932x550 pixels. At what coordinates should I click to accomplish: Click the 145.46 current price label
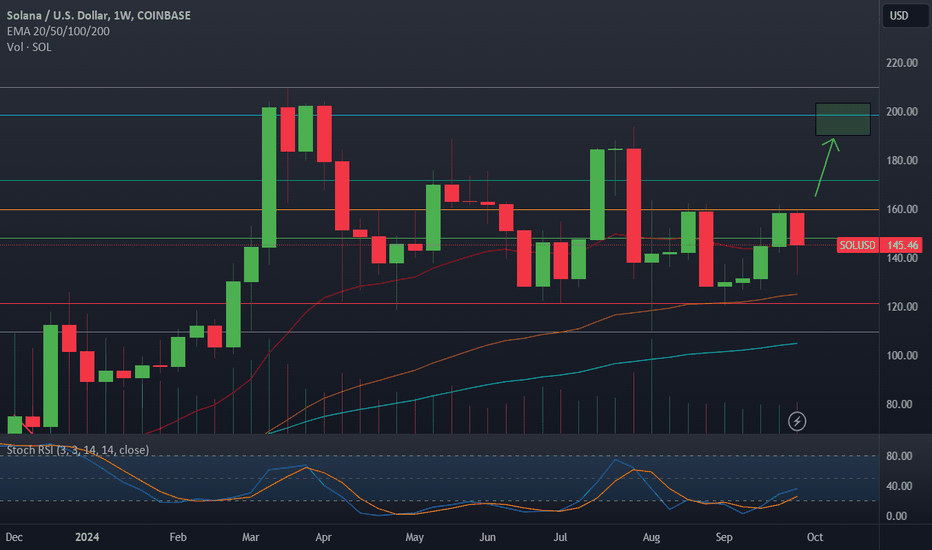[x=902, y=245]
